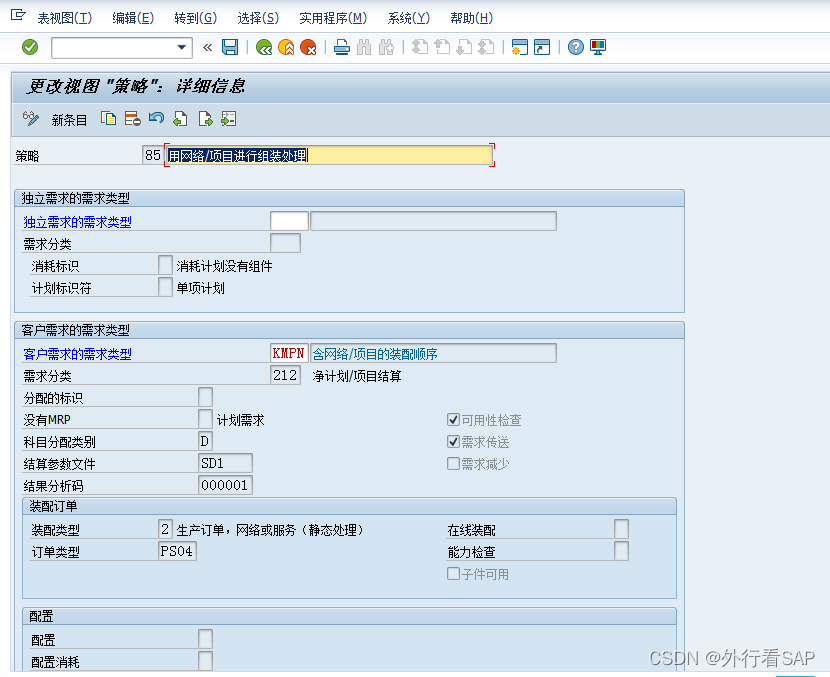Image resolution: width=830 pixels, height=677 pixels.
Task: Open the 编辑(E) menu
Action: tap(133, 18)
